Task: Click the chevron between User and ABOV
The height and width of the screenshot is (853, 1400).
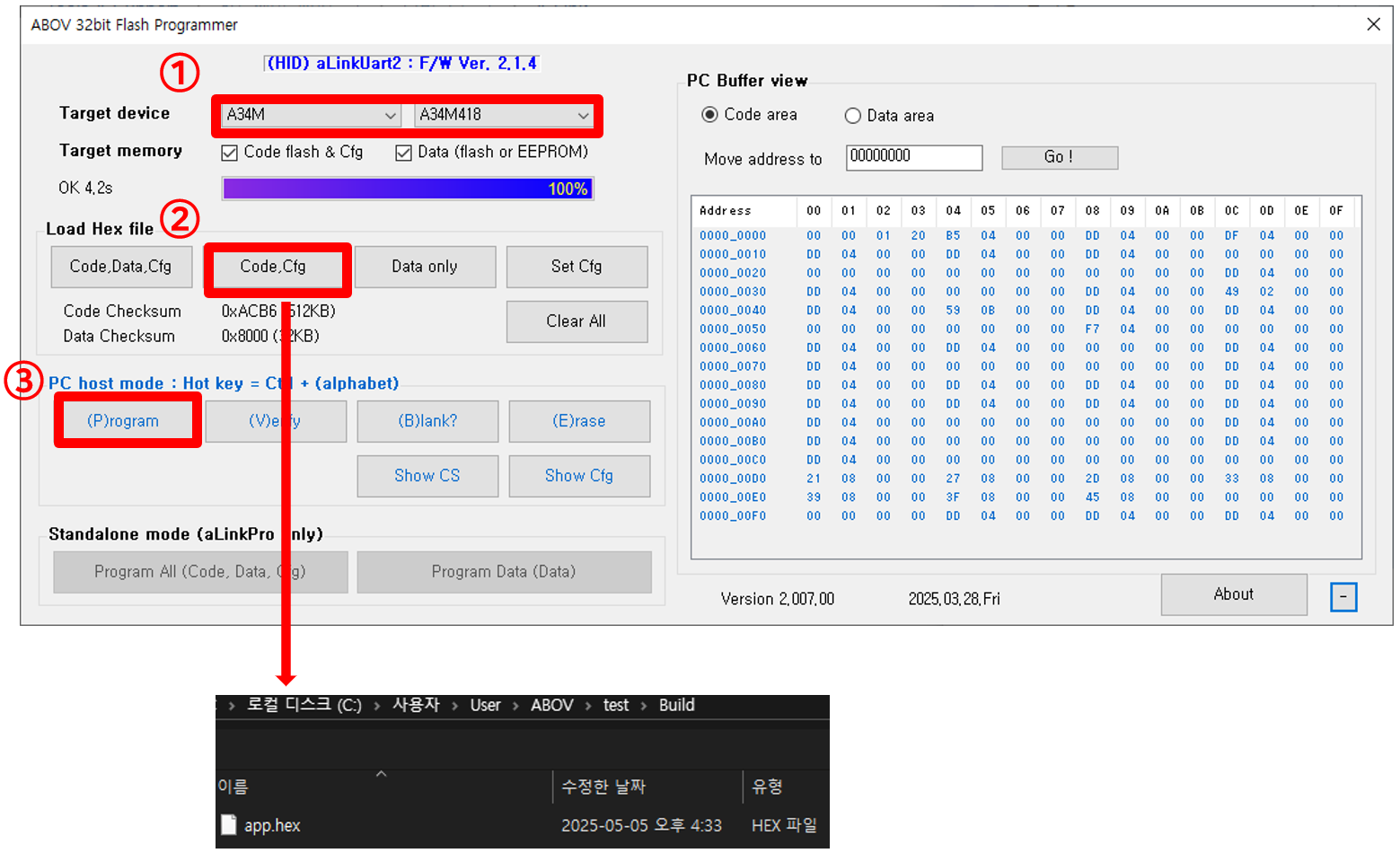Action: click(516, 707)
